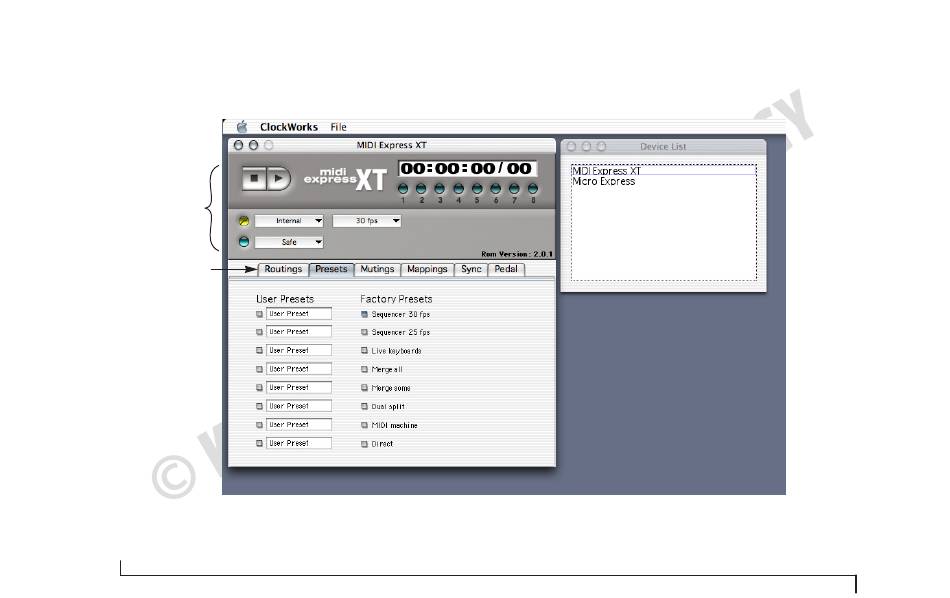950x598 pixels.
Task: Click port indicator LED number 5
Action: (477, 188)
